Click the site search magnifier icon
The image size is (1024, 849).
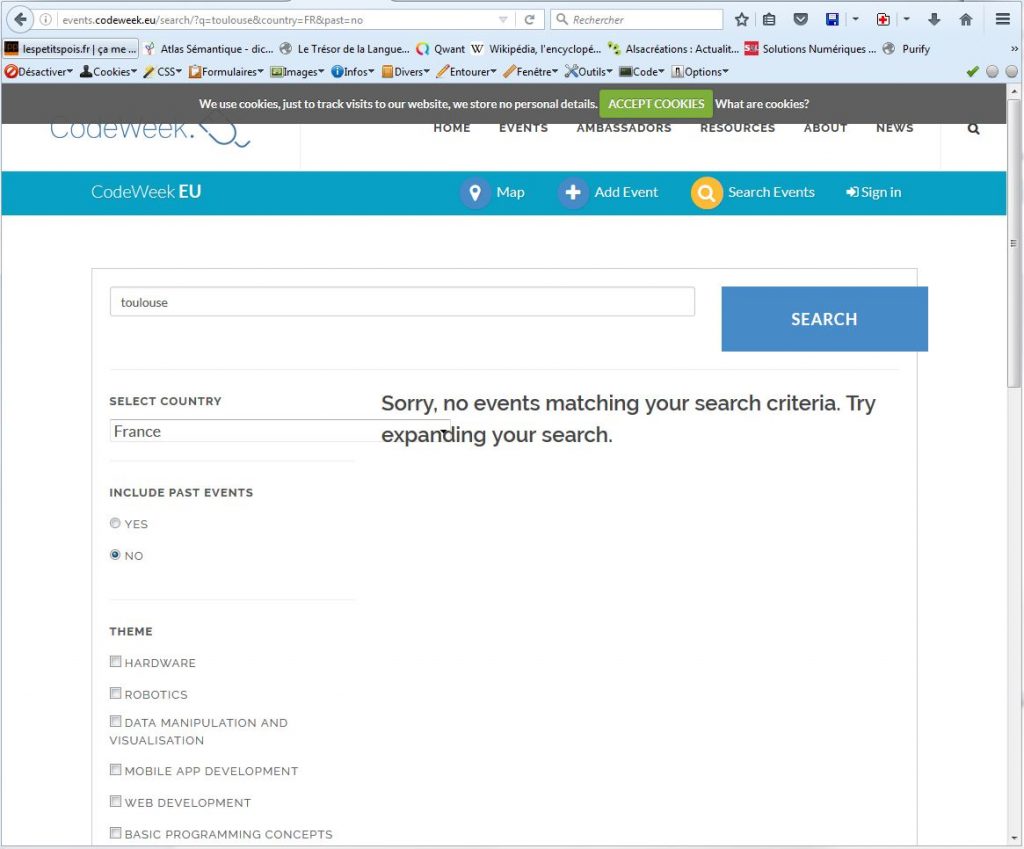pos(973,129)
